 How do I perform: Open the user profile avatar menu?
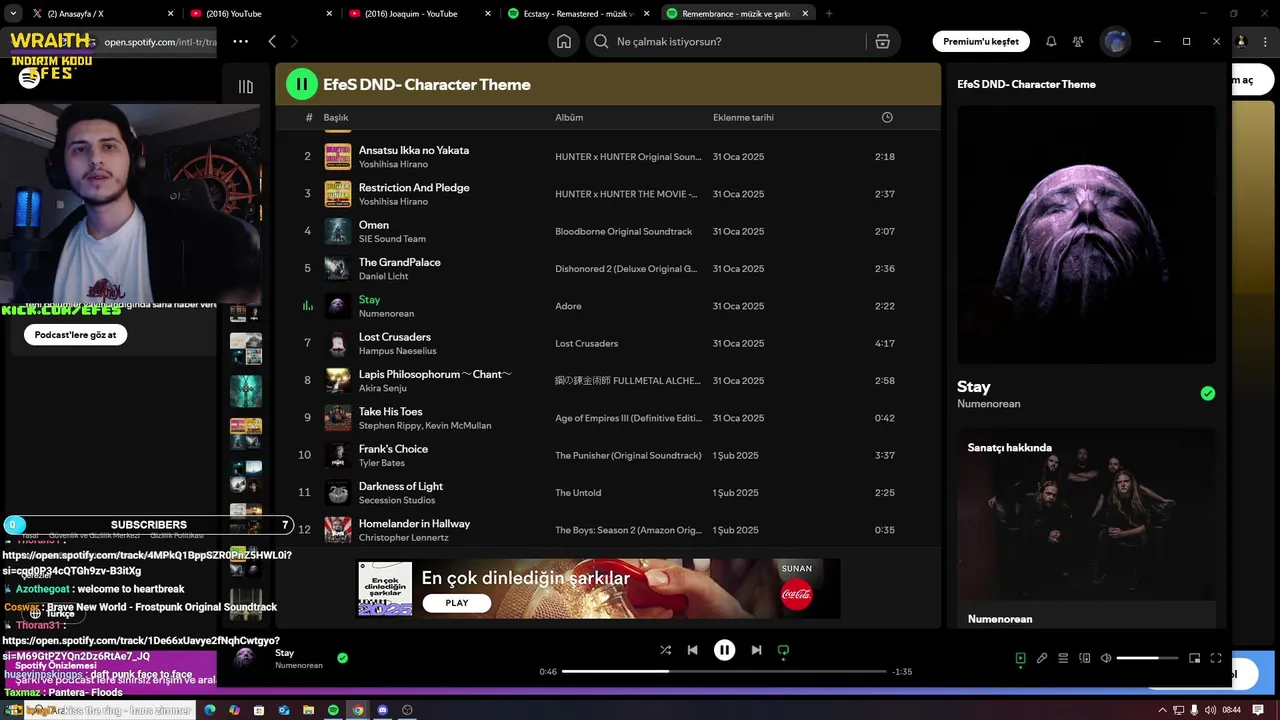click(1115, 41)
